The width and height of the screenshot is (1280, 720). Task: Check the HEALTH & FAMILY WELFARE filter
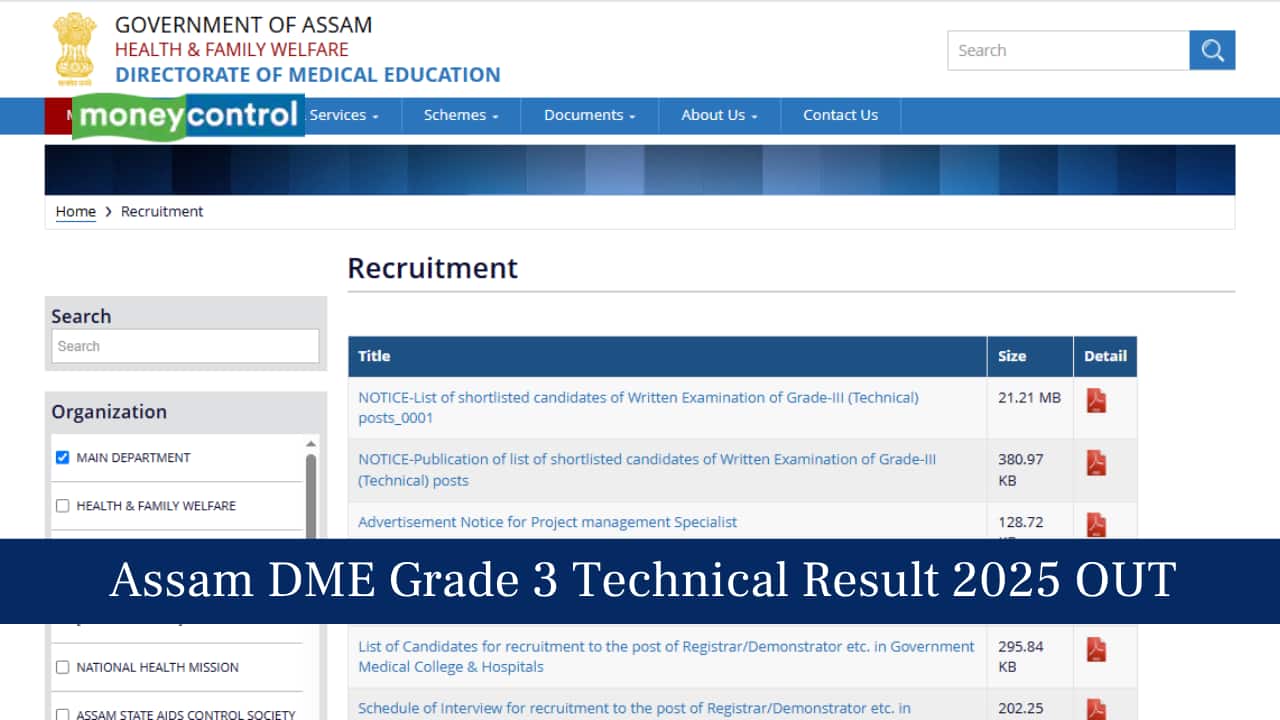tap(62, 506)
